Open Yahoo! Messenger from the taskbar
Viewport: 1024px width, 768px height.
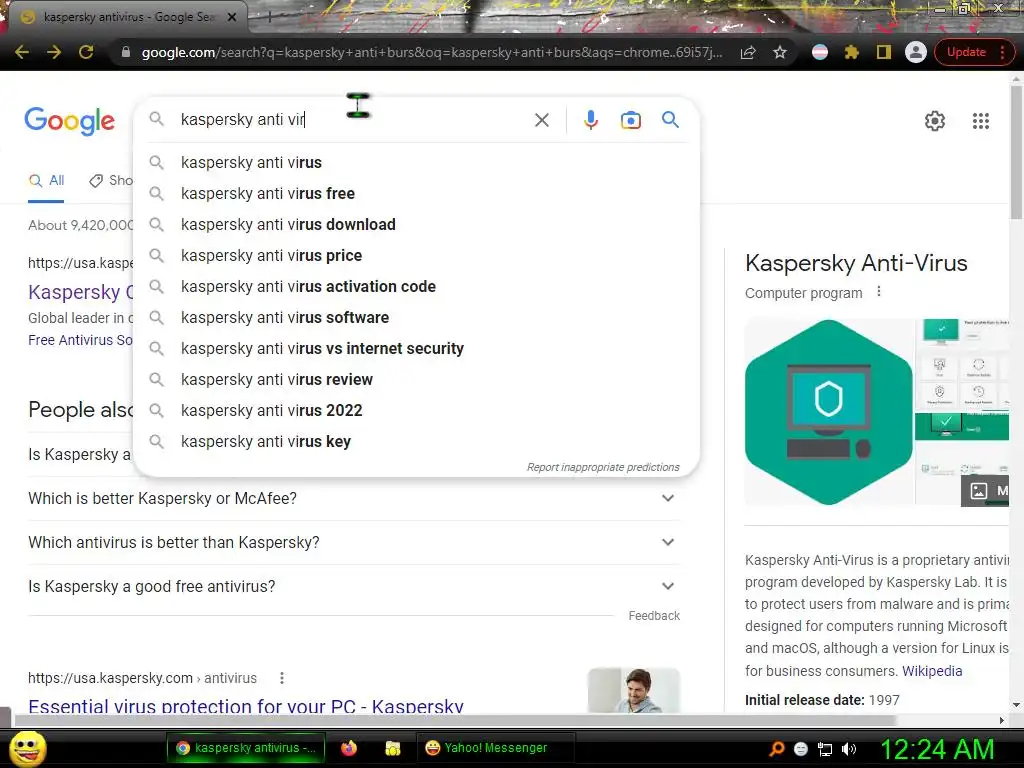click(495, 748)
